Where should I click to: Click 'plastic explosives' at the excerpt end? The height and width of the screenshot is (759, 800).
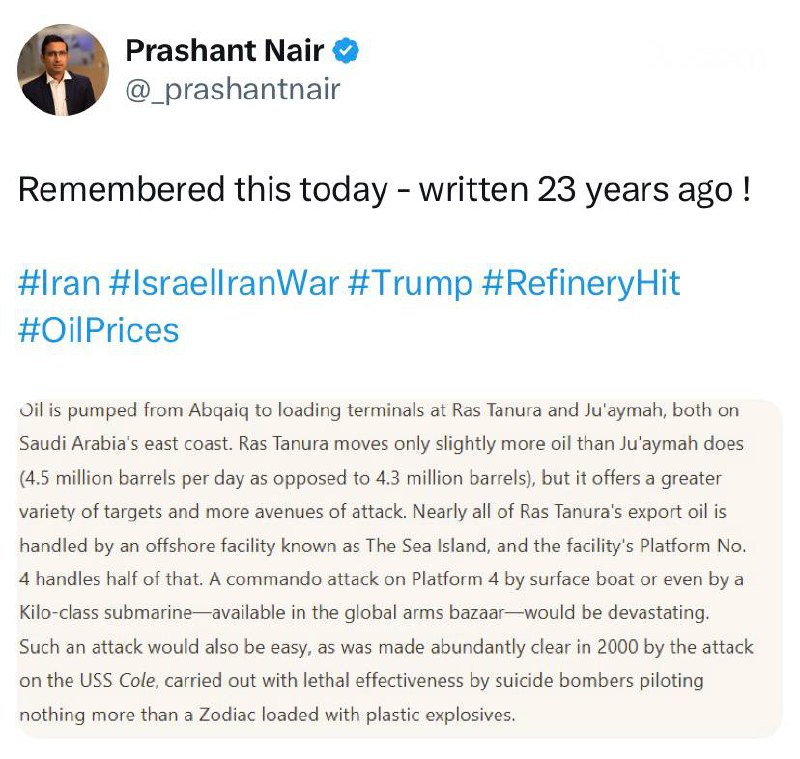pyautogui.click(x=440, y=715)
